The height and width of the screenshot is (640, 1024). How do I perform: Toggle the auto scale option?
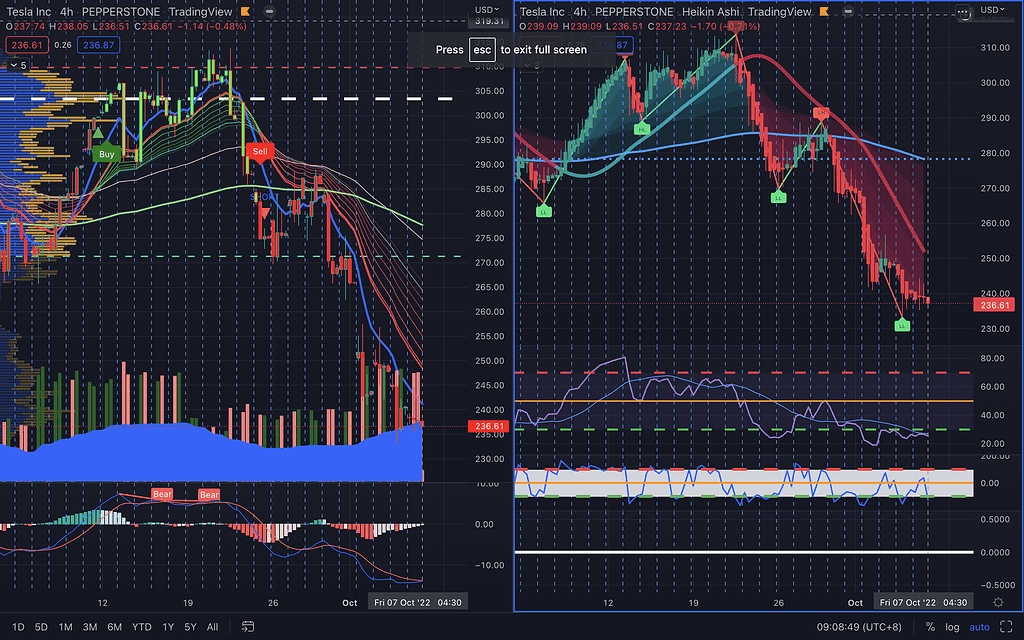tap(979, 626)
